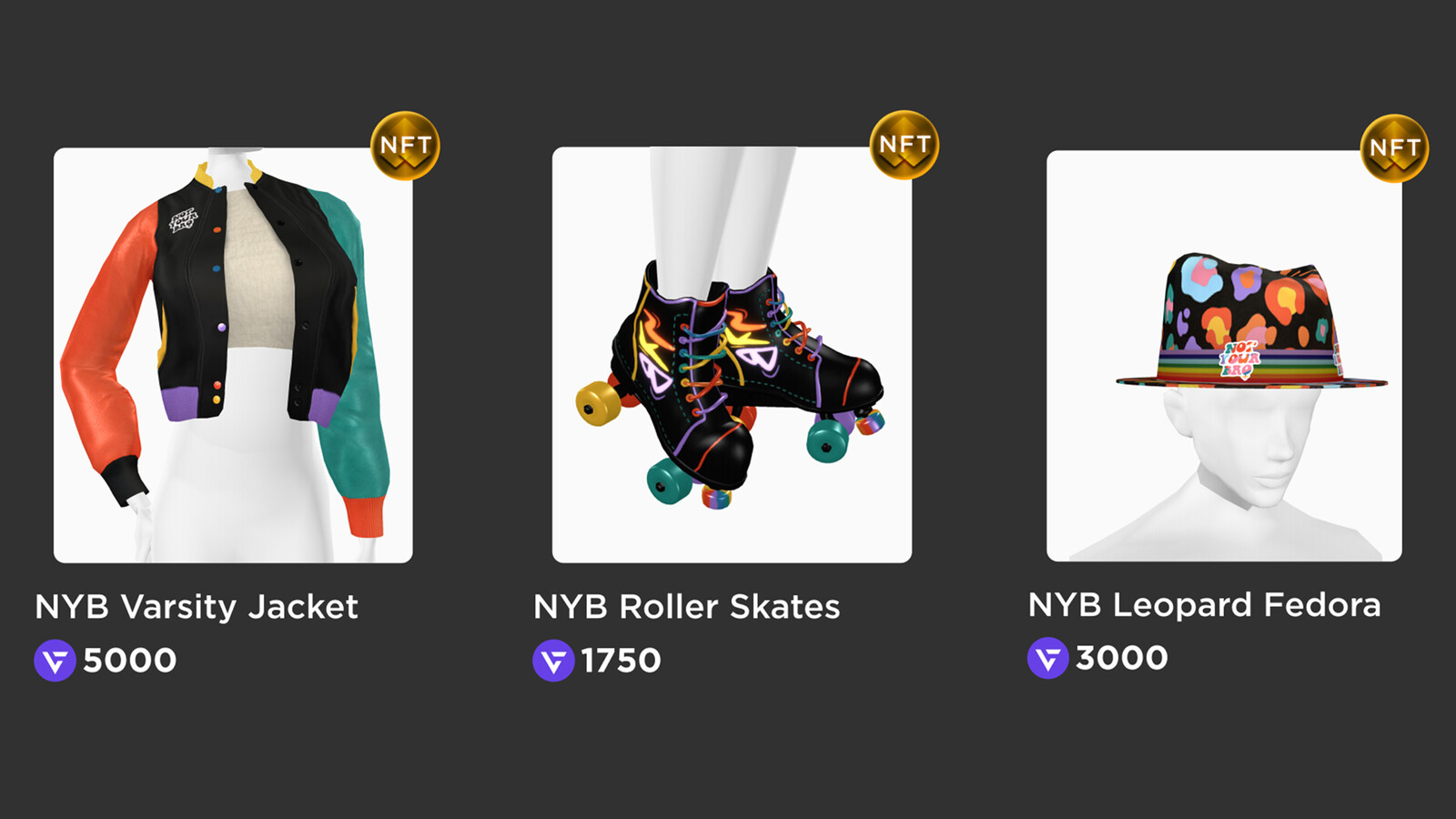Viewport: 1456px width, 819px height.
Task: Open the NYB Leopard Fedora thumbnail
Action: 1224,356
